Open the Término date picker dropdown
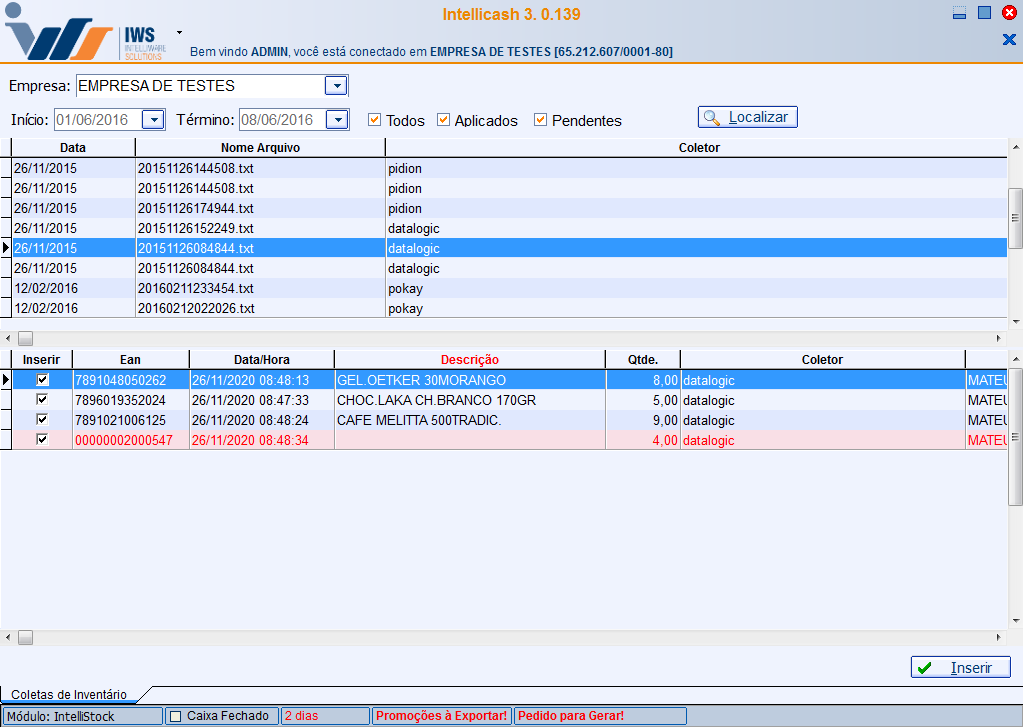 tap(338, 120)
